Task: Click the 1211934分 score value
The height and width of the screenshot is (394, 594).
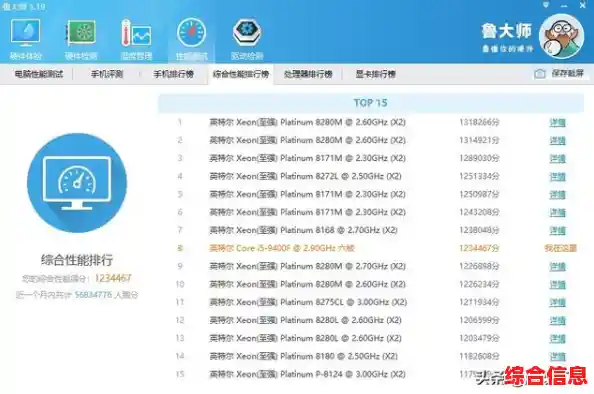Action: click(479, 302)
